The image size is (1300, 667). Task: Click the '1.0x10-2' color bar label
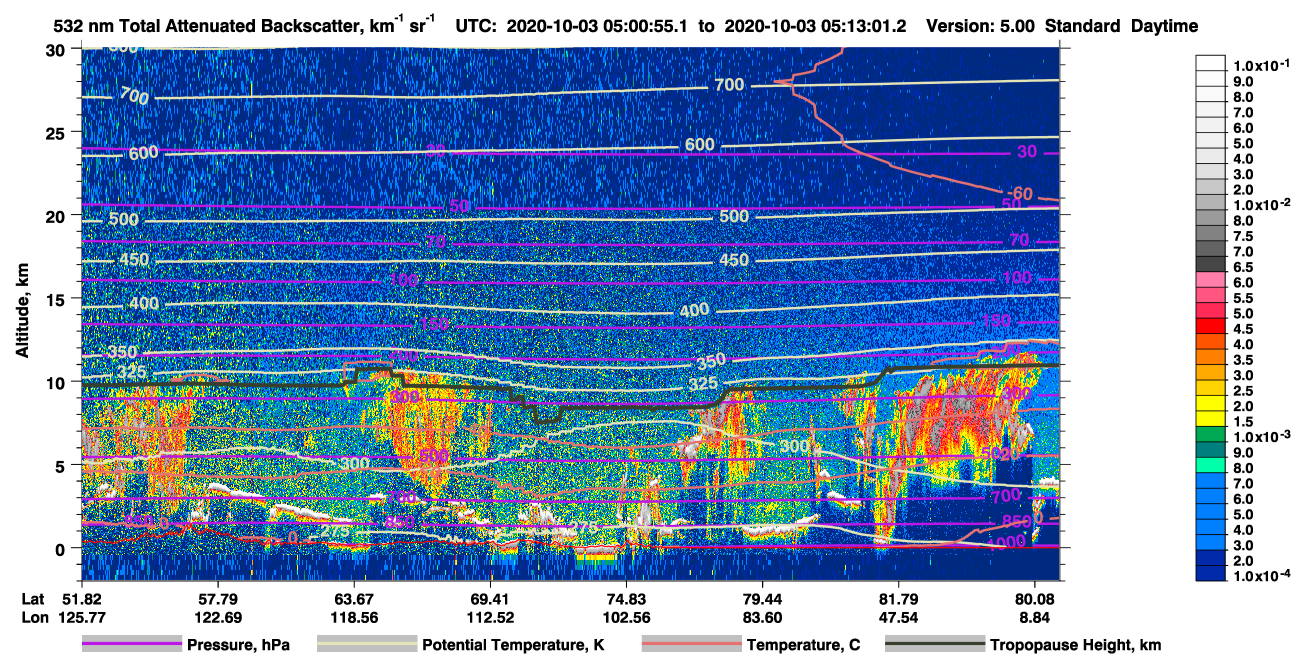(1261, 203)
